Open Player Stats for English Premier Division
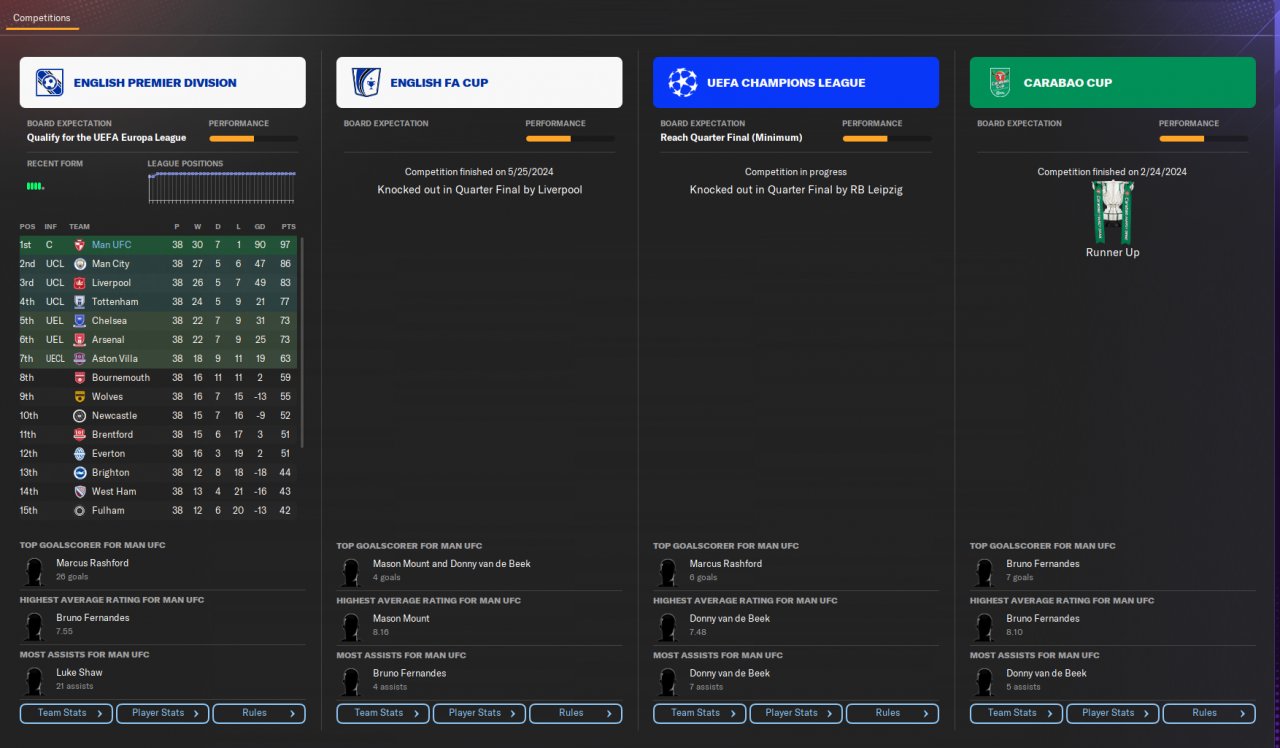Image resolution: width=1280 pixels, height=748 pixels. tap(162, 713)
